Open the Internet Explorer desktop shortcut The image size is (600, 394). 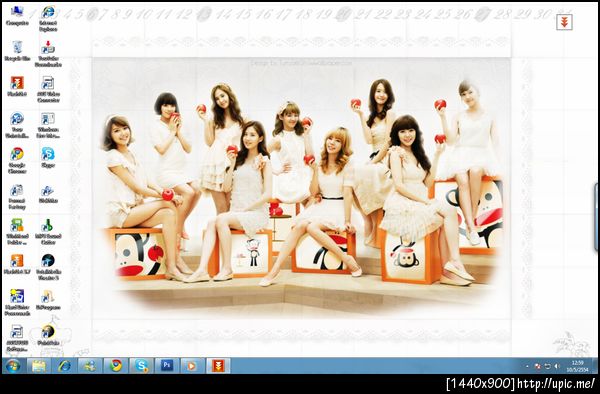pos(48,18)
